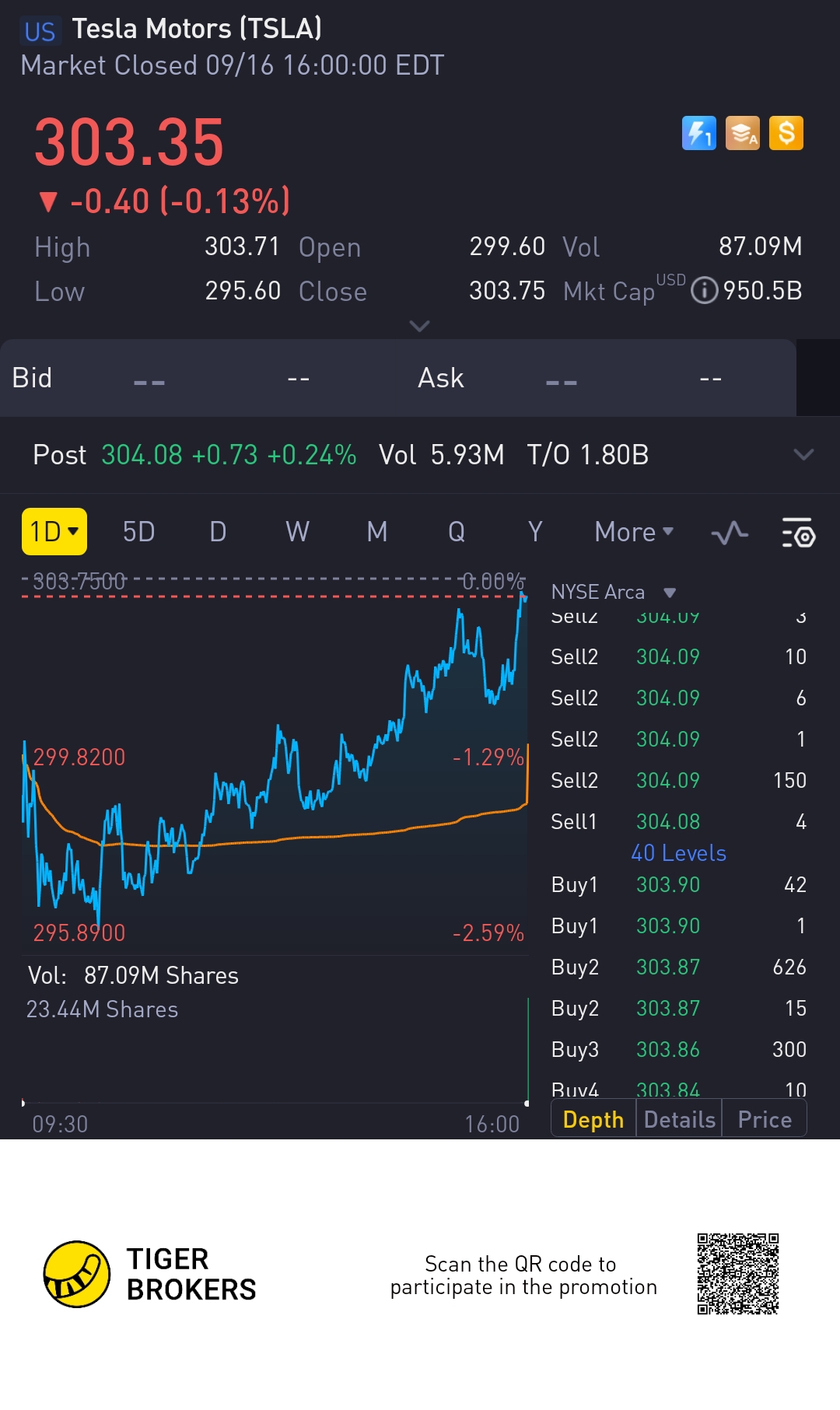Tap the Sell1 304.08 order row

[678, 821]
